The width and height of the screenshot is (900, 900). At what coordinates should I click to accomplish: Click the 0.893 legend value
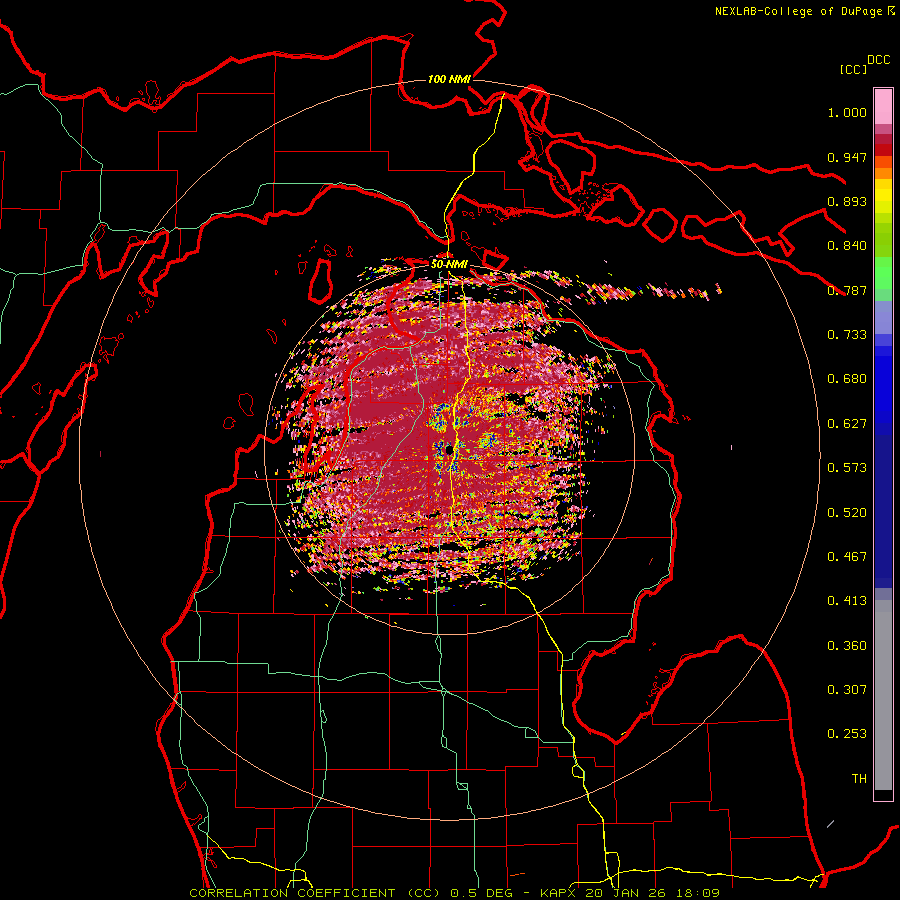[847, 201]
